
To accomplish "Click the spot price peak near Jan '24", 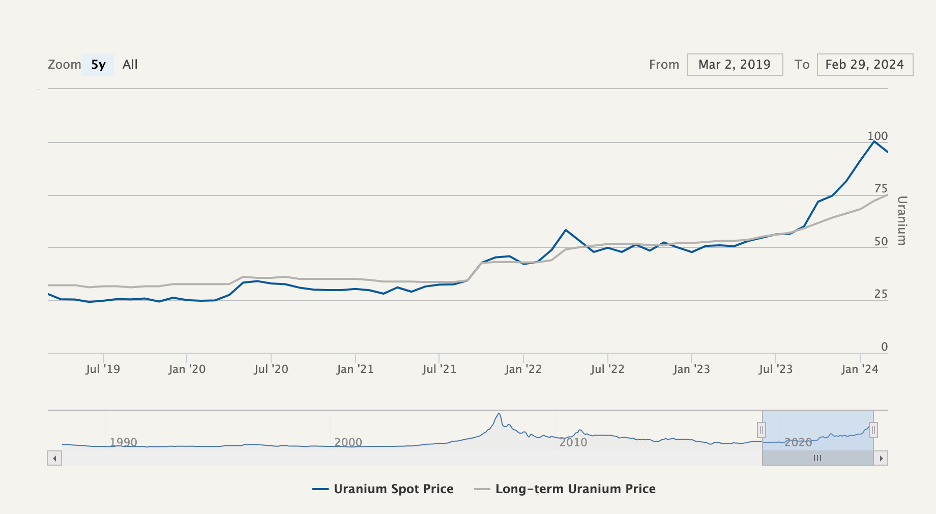I will tap(875, 141).
